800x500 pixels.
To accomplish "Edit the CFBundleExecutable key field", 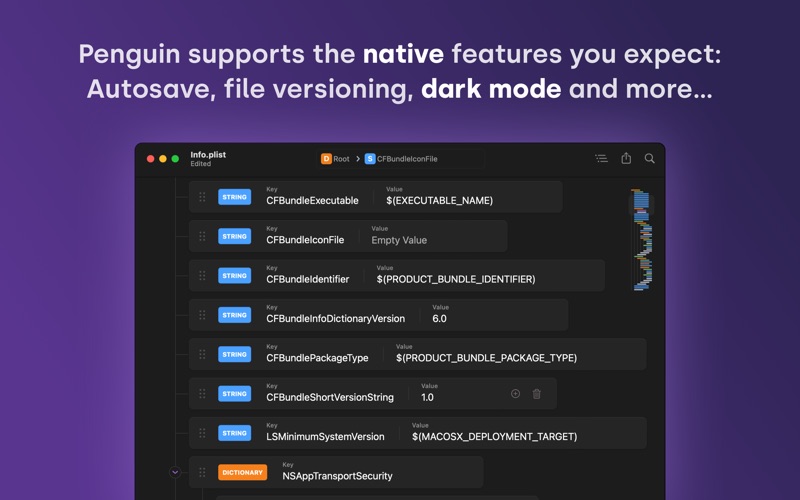I will (312, 201).
